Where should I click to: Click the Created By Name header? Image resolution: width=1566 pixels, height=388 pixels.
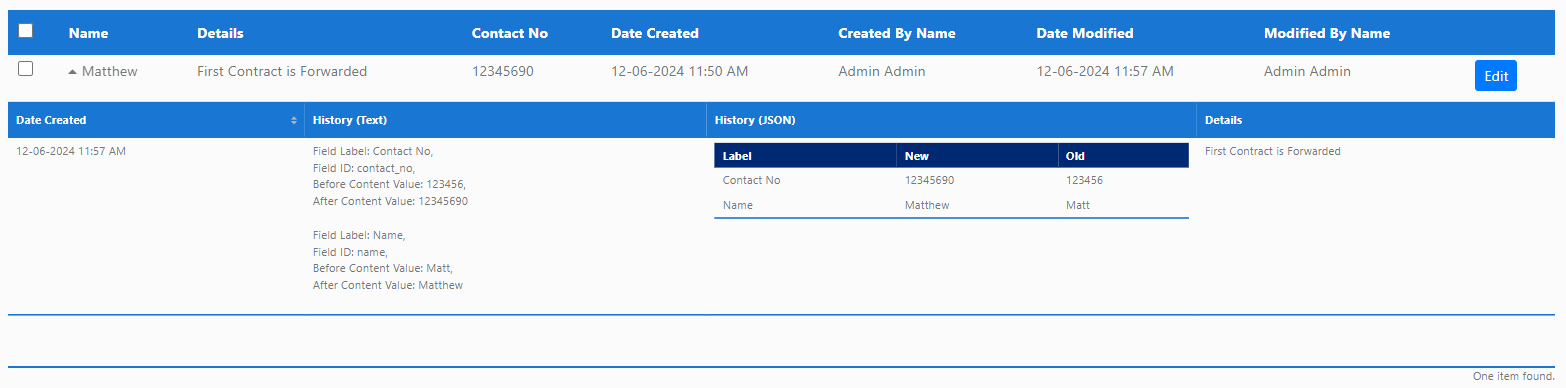(897, 33)
